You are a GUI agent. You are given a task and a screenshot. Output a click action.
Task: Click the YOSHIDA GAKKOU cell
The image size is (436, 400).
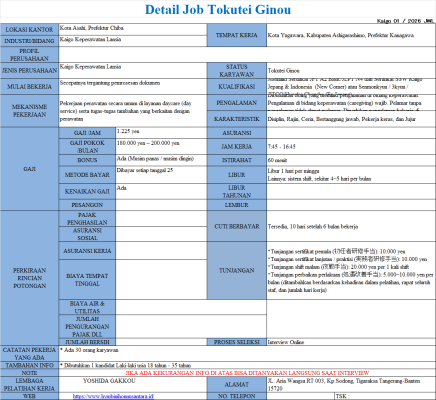(x=133, y=385)
